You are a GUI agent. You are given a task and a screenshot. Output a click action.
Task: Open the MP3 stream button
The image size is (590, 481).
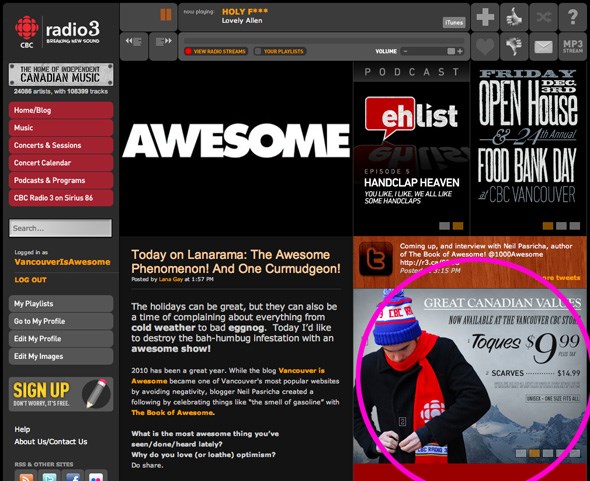[572, 46]
